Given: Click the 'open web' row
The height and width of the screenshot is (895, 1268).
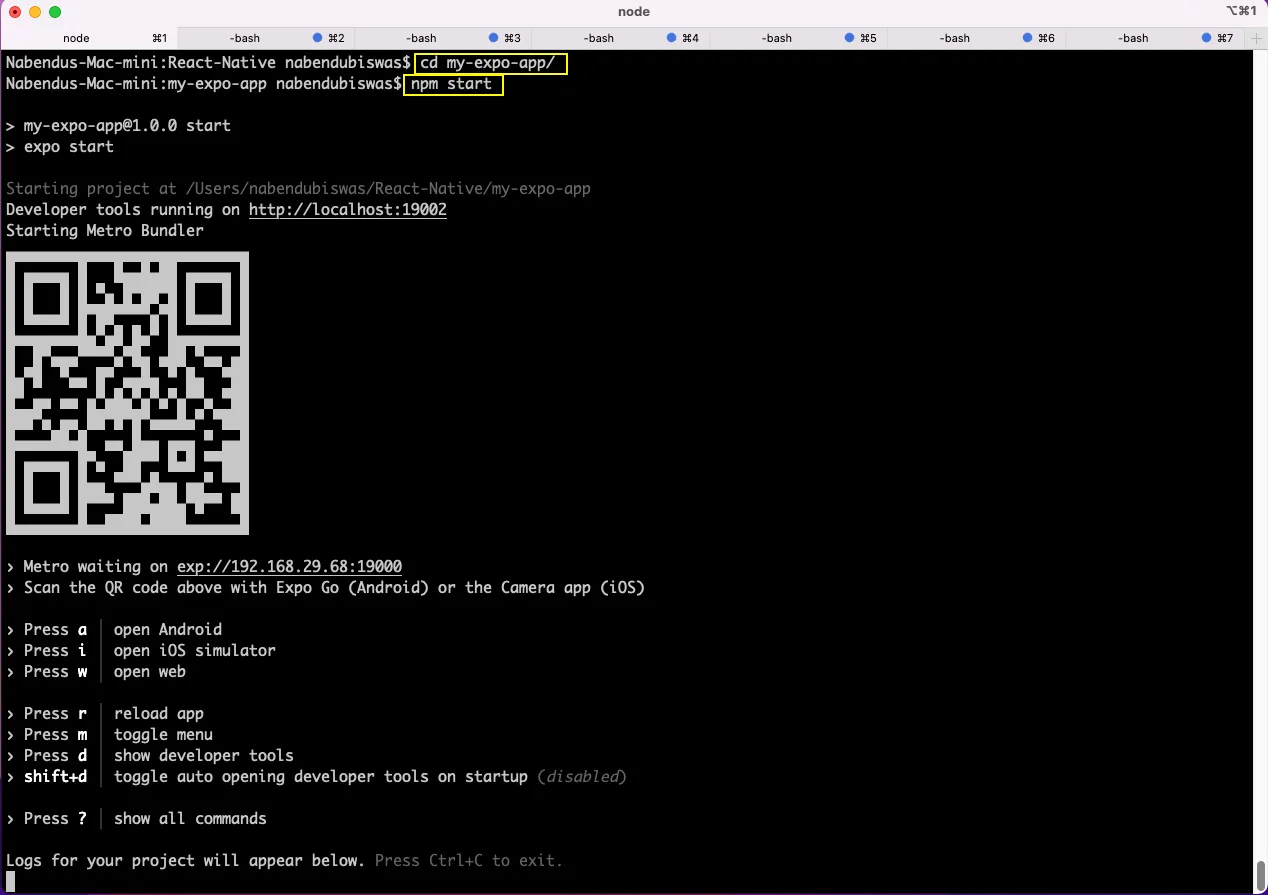Looking at the screenshot, I should [96, 672].
